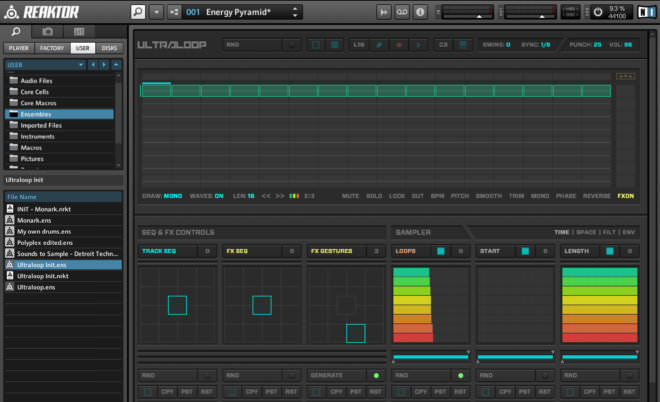Select the pencil draw tool in the Ultraloop header
Screen dimensions: 660x402
[379, 45]
